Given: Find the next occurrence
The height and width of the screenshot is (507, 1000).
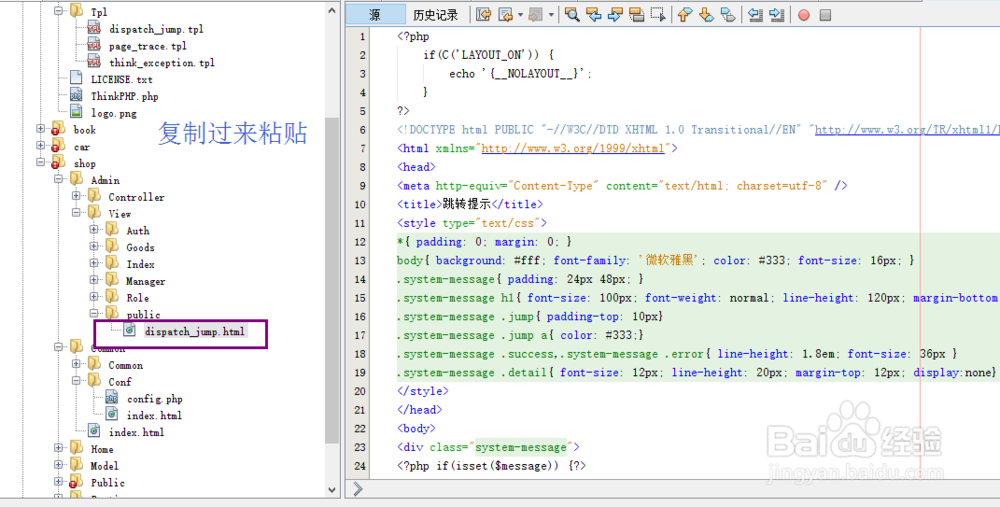Looking at the screenshot, I should click(x=615, y=15).
